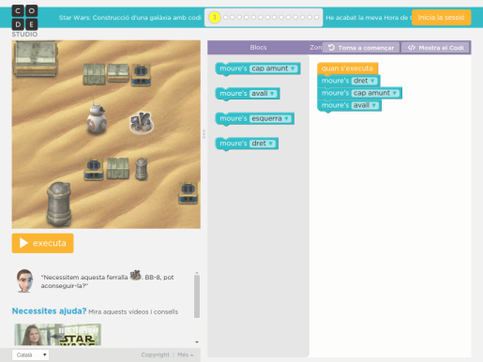Click the scrap metal icon in the instruction text
Screen dimensions: 483x362
(135, 275)
